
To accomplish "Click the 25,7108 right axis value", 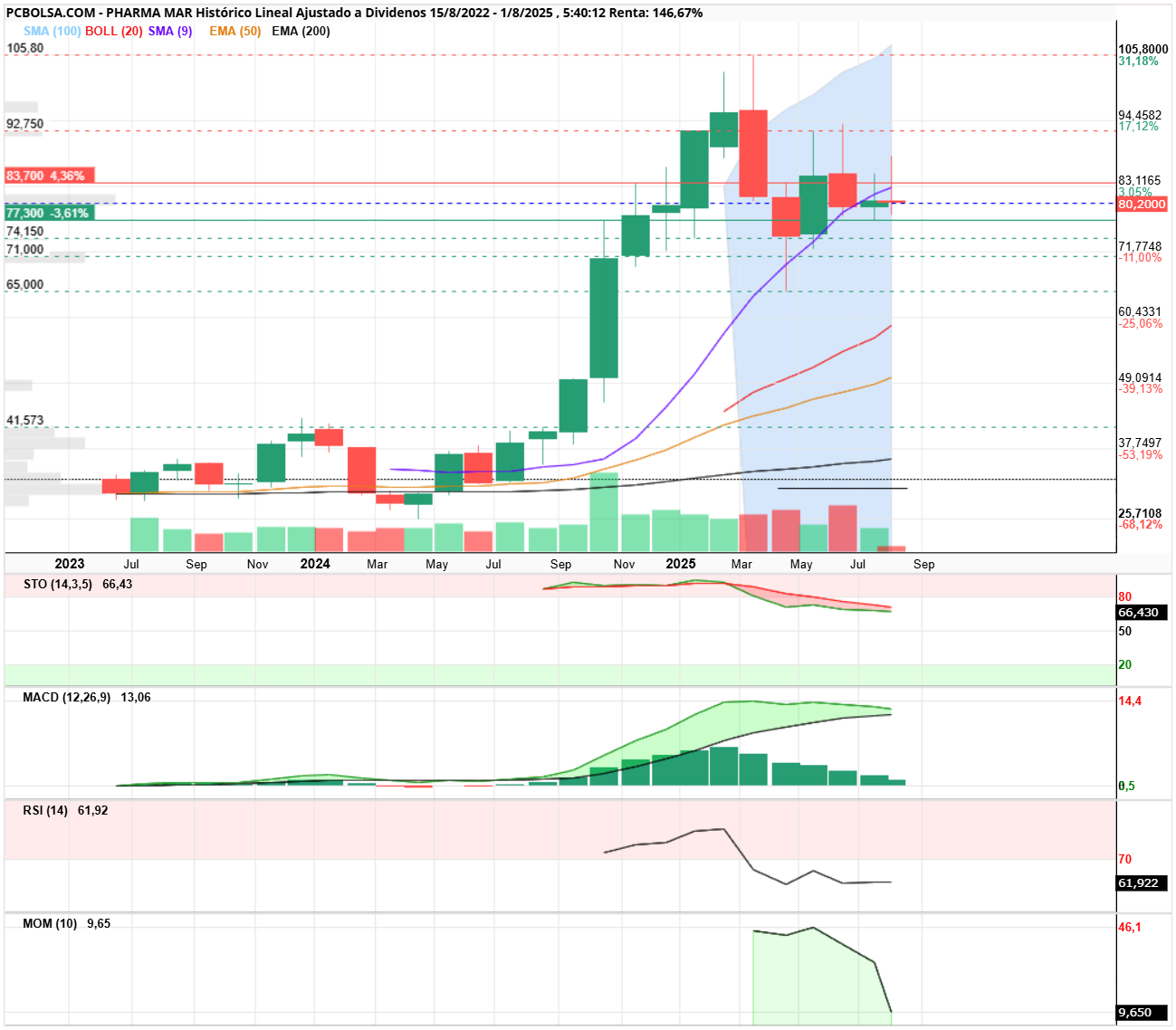I will (1140, 513).
